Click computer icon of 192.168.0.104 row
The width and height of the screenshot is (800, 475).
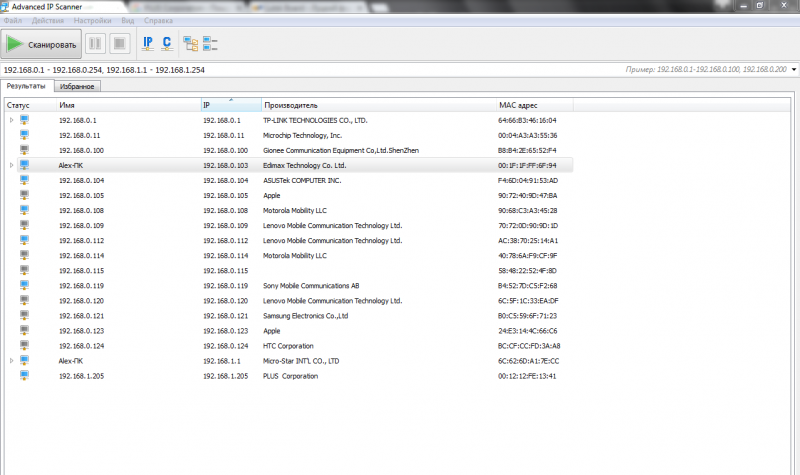tap(25, 180)
